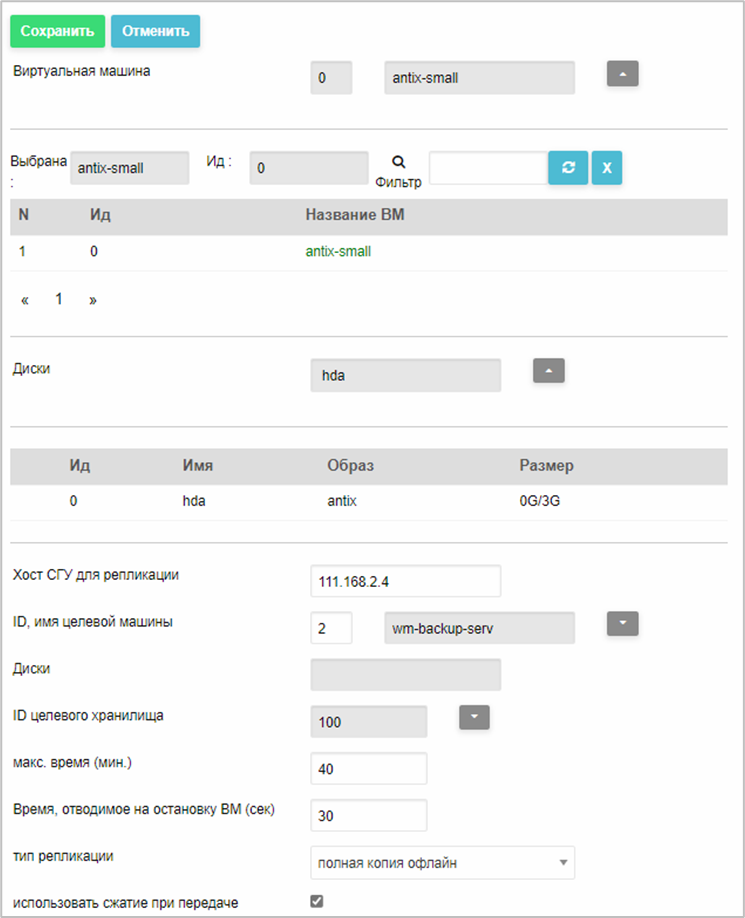Select the hda disk row in the table
This screenshot has height=918, width=745.
tap(369, 502)
